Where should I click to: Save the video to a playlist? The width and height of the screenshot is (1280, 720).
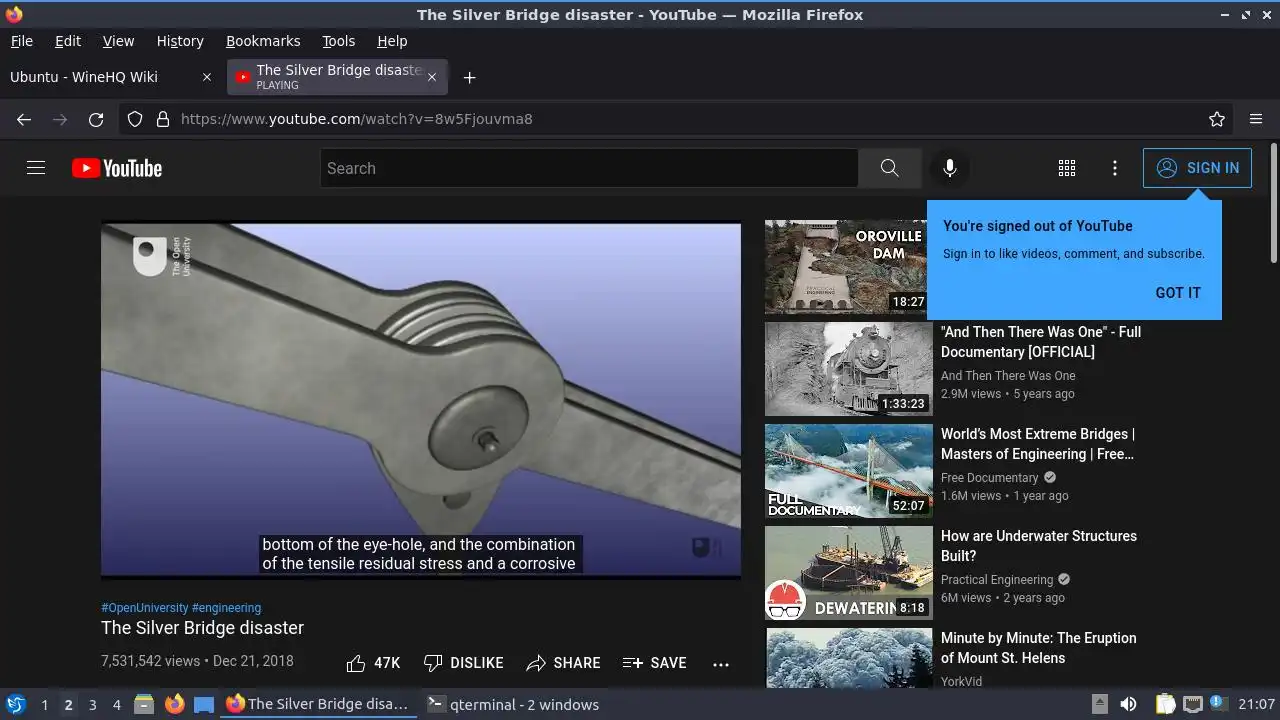tap(654, 663)
